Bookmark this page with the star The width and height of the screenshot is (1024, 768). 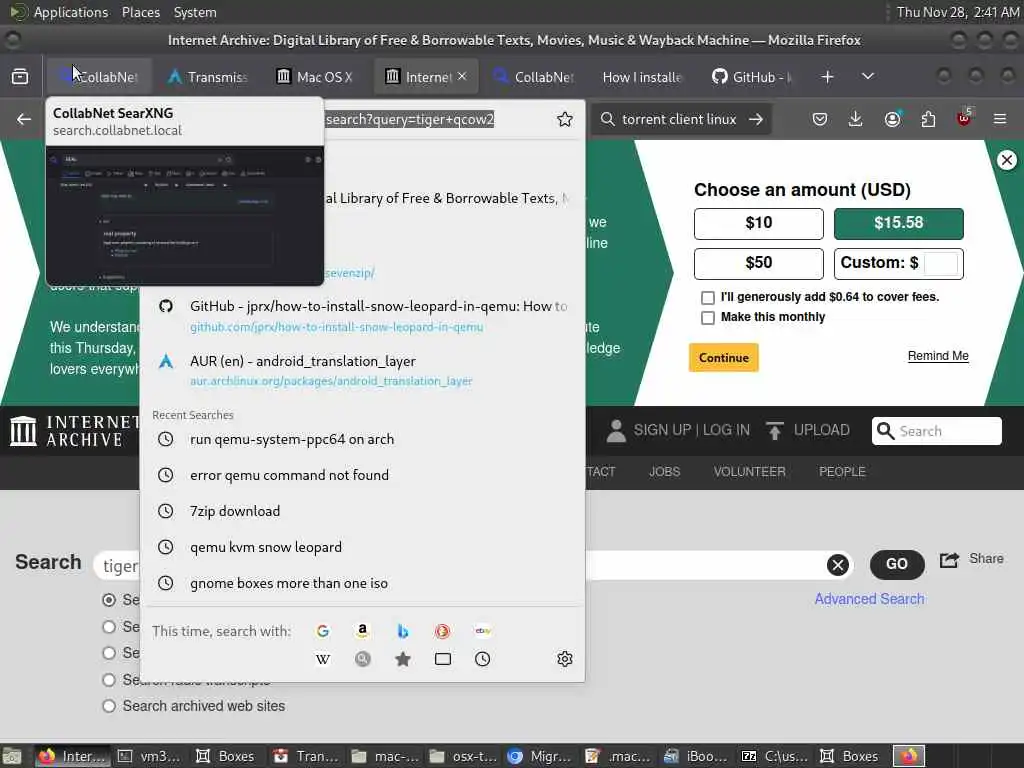(565, 119)
